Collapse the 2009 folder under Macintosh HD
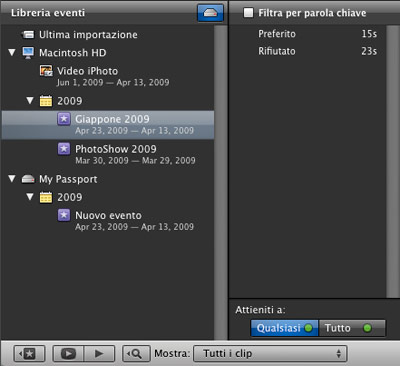 30,100
